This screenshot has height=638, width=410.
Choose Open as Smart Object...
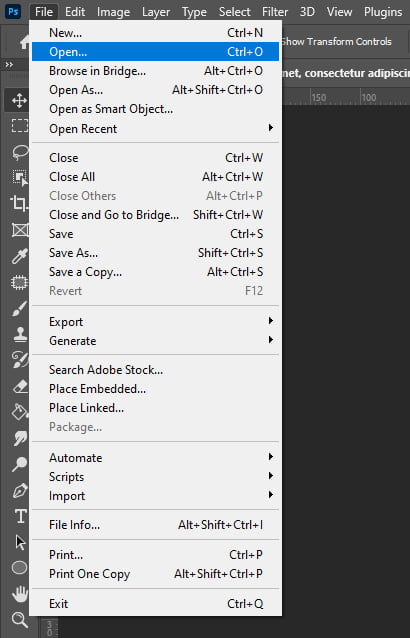pyautogui.click(x=155, y=109)
